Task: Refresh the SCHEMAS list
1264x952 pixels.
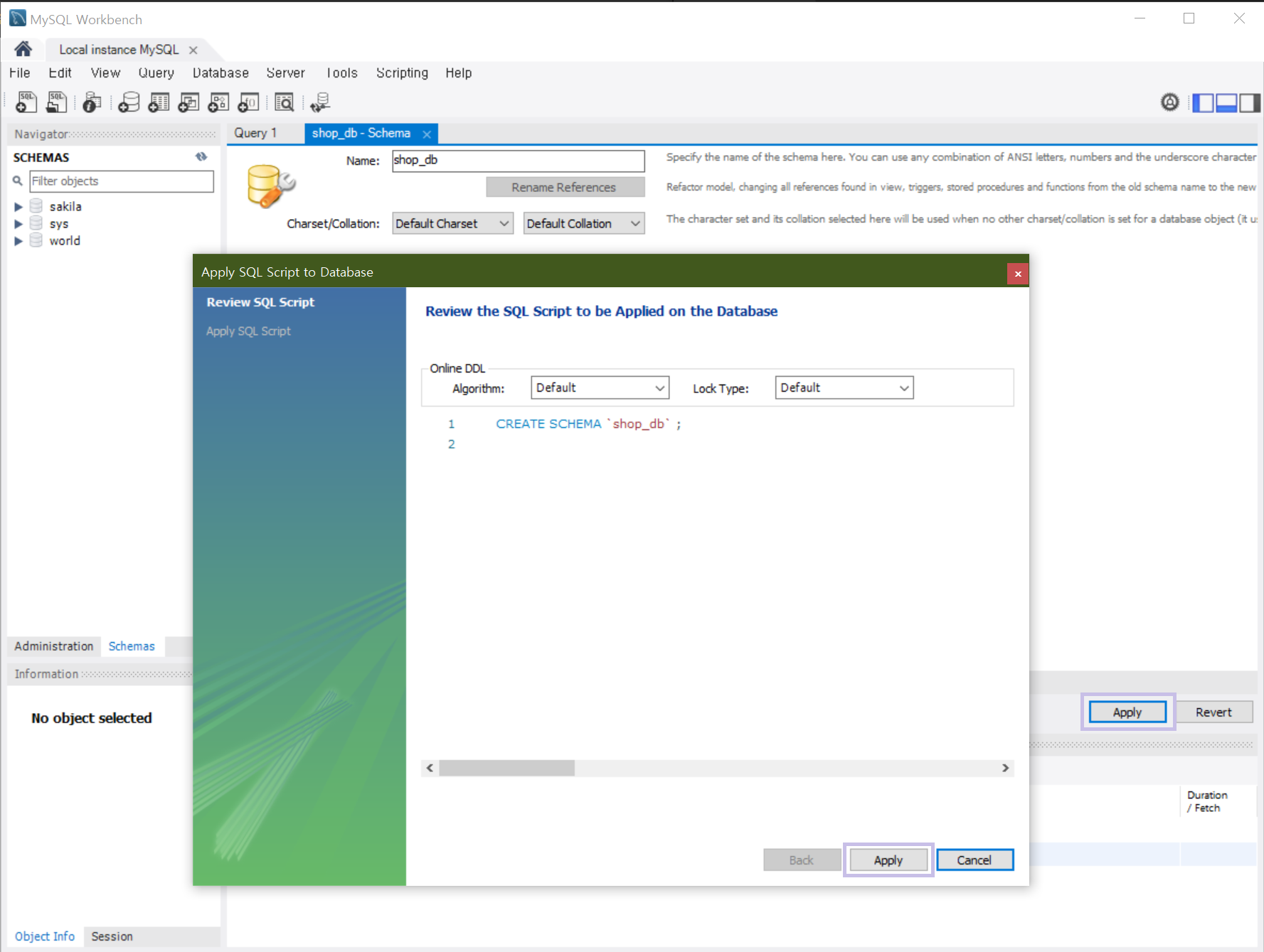Action: (x=201, y=157)
